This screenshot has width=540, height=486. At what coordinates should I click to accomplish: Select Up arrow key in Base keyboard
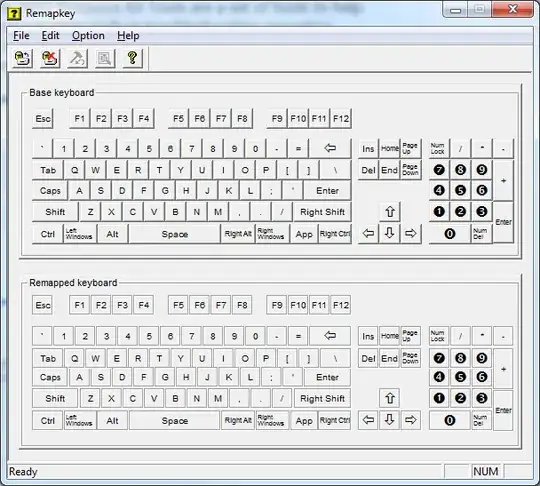click(390, 211)
